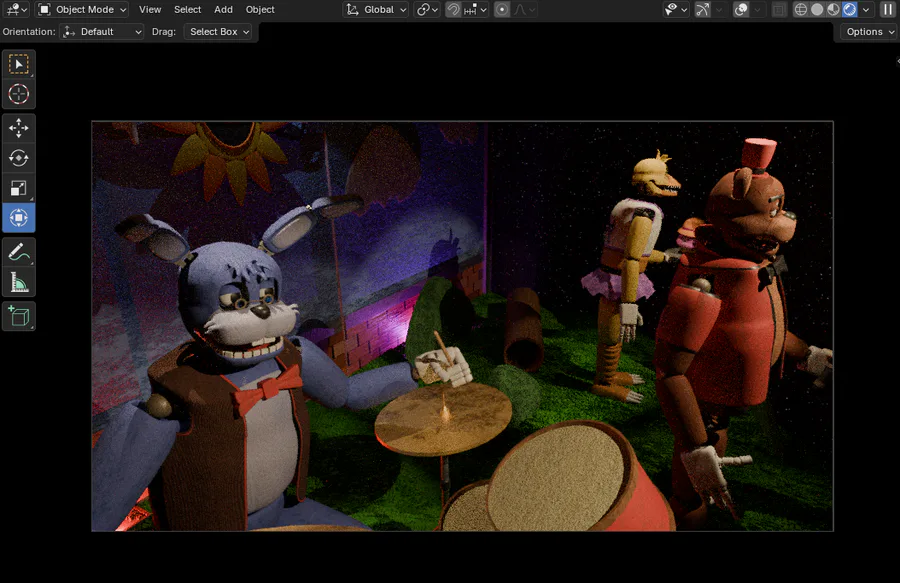Select the Measure ruler tool
The width and height of the screenshot is (900, 583).
coord(18,282)
